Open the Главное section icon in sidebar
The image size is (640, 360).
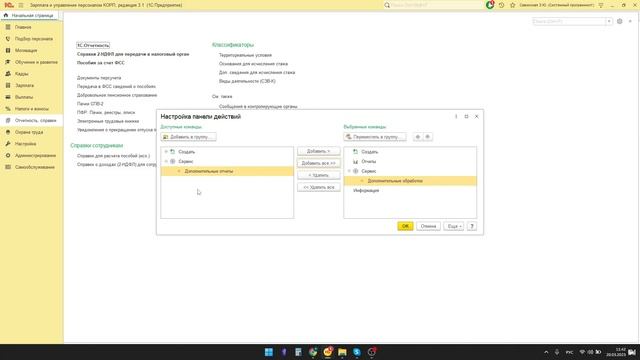coord(8,27)
